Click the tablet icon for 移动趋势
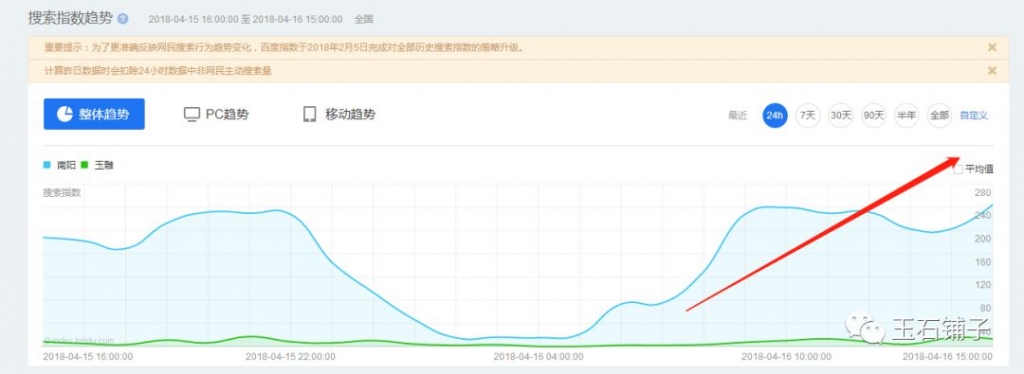 (310, 114)
